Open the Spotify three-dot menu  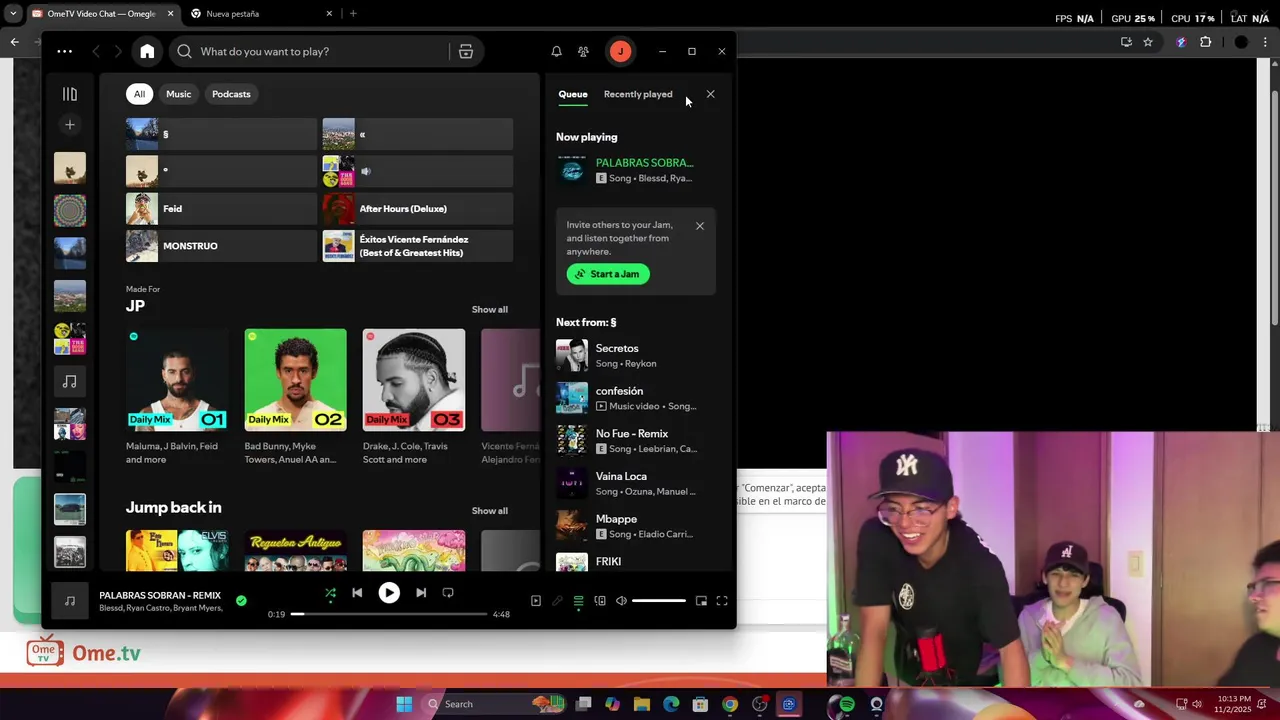point(65,51)
